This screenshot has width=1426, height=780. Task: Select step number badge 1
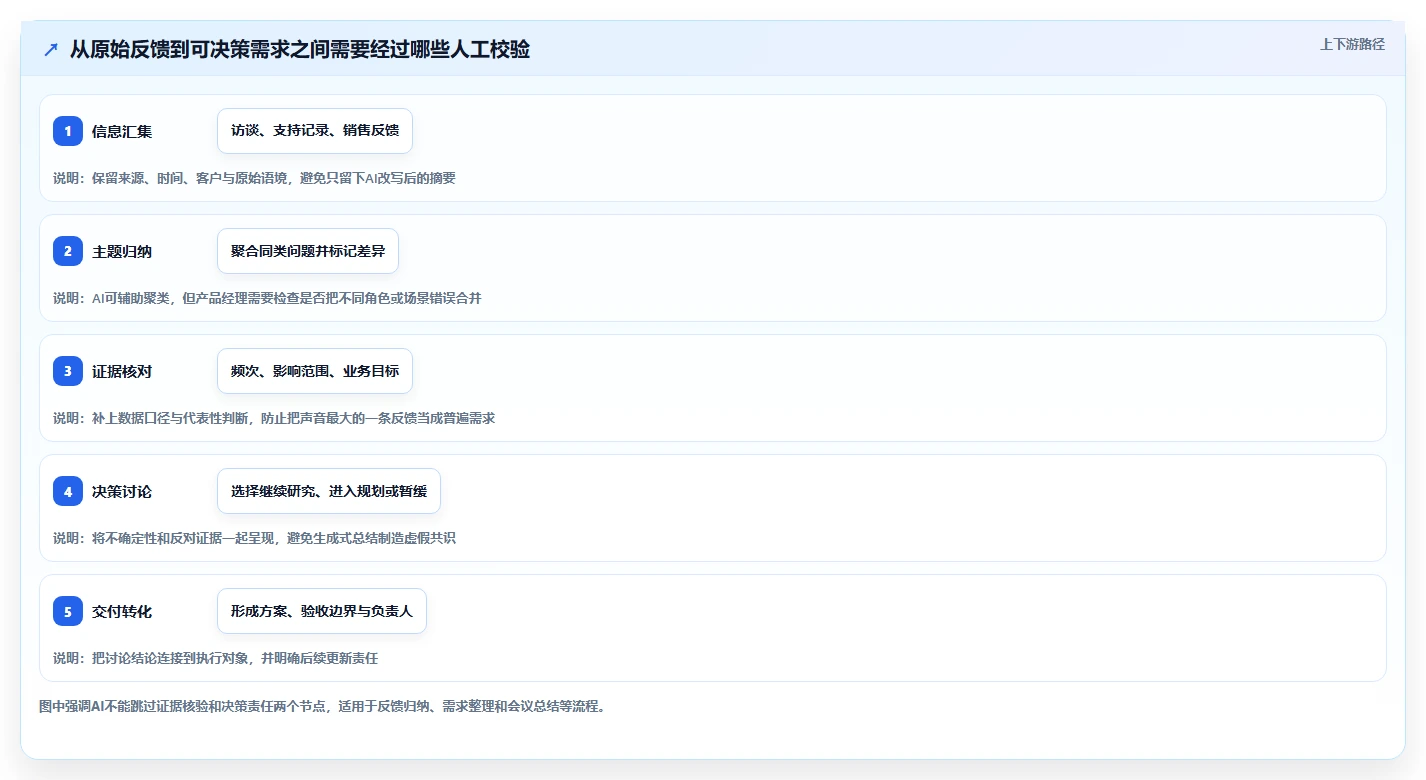[x=68, y=131]
